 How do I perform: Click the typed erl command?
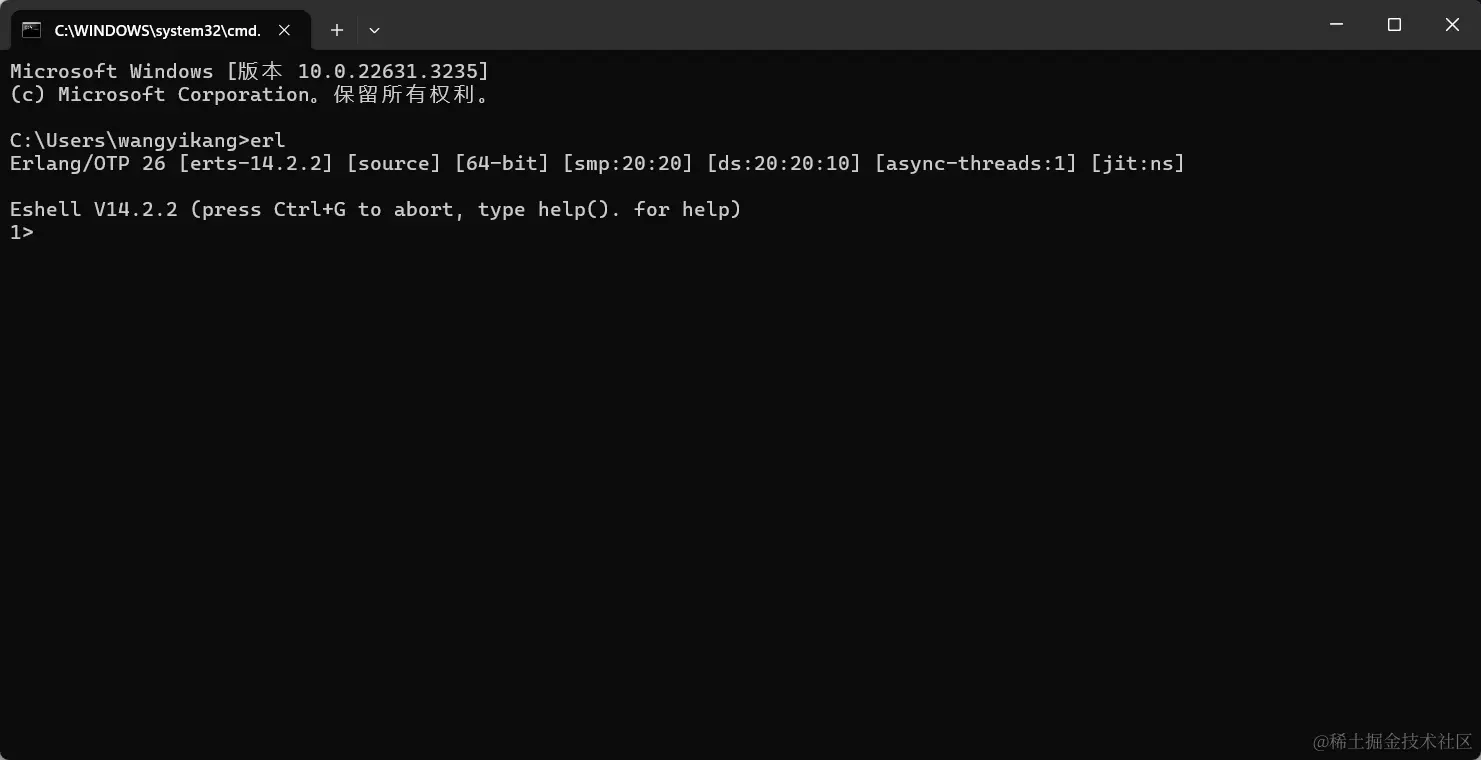pyautogui.click(x=268, y=140)
